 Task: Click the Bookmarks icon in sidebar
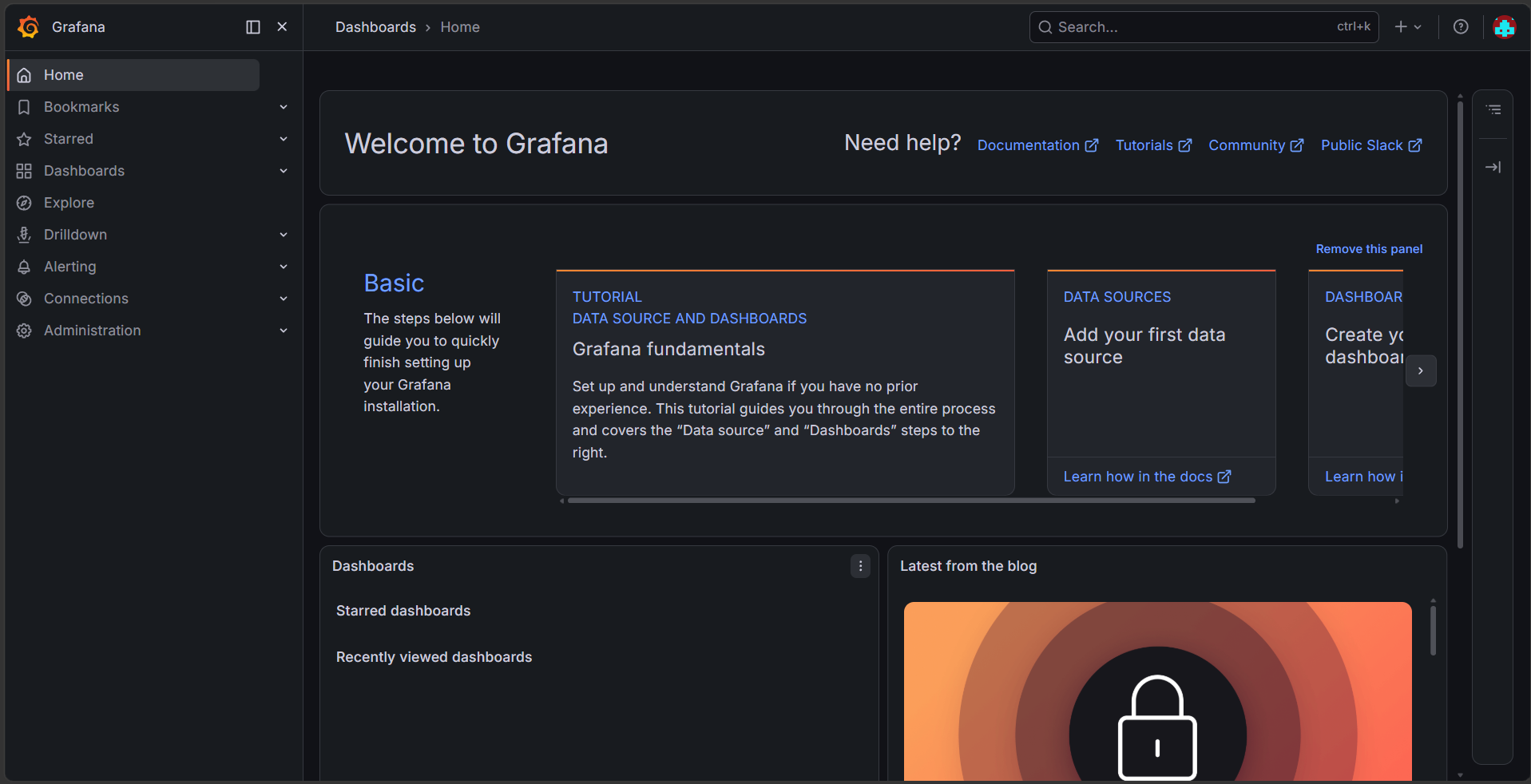(24, 107)
